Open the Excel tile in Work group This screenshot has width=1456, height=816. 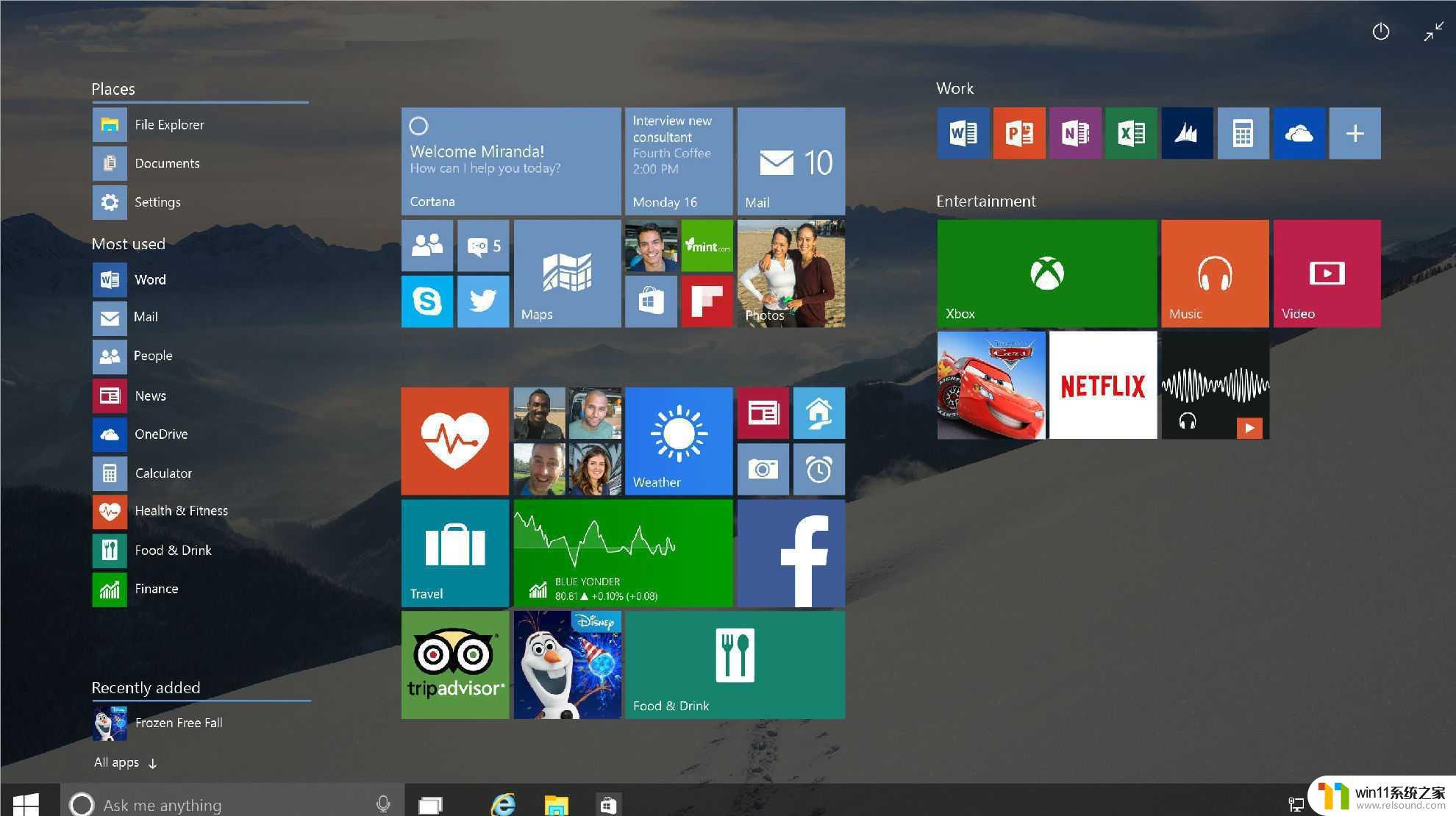(1131, 133)
